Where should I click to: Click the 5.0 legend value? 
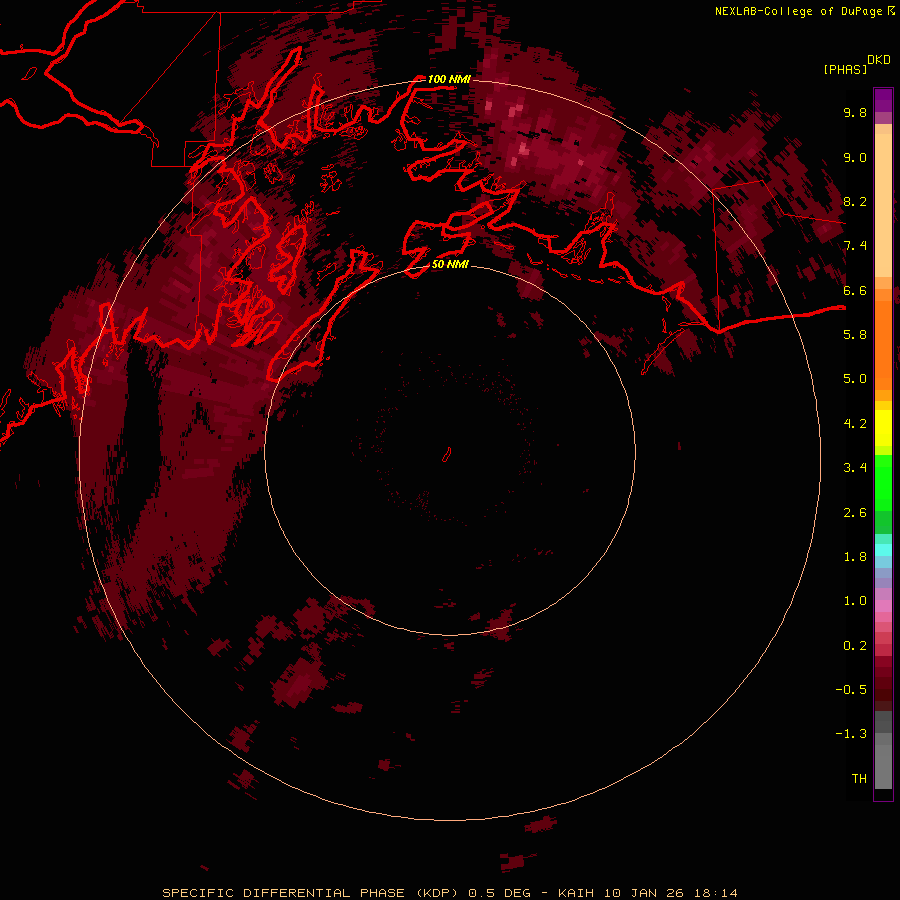(855, 379)
